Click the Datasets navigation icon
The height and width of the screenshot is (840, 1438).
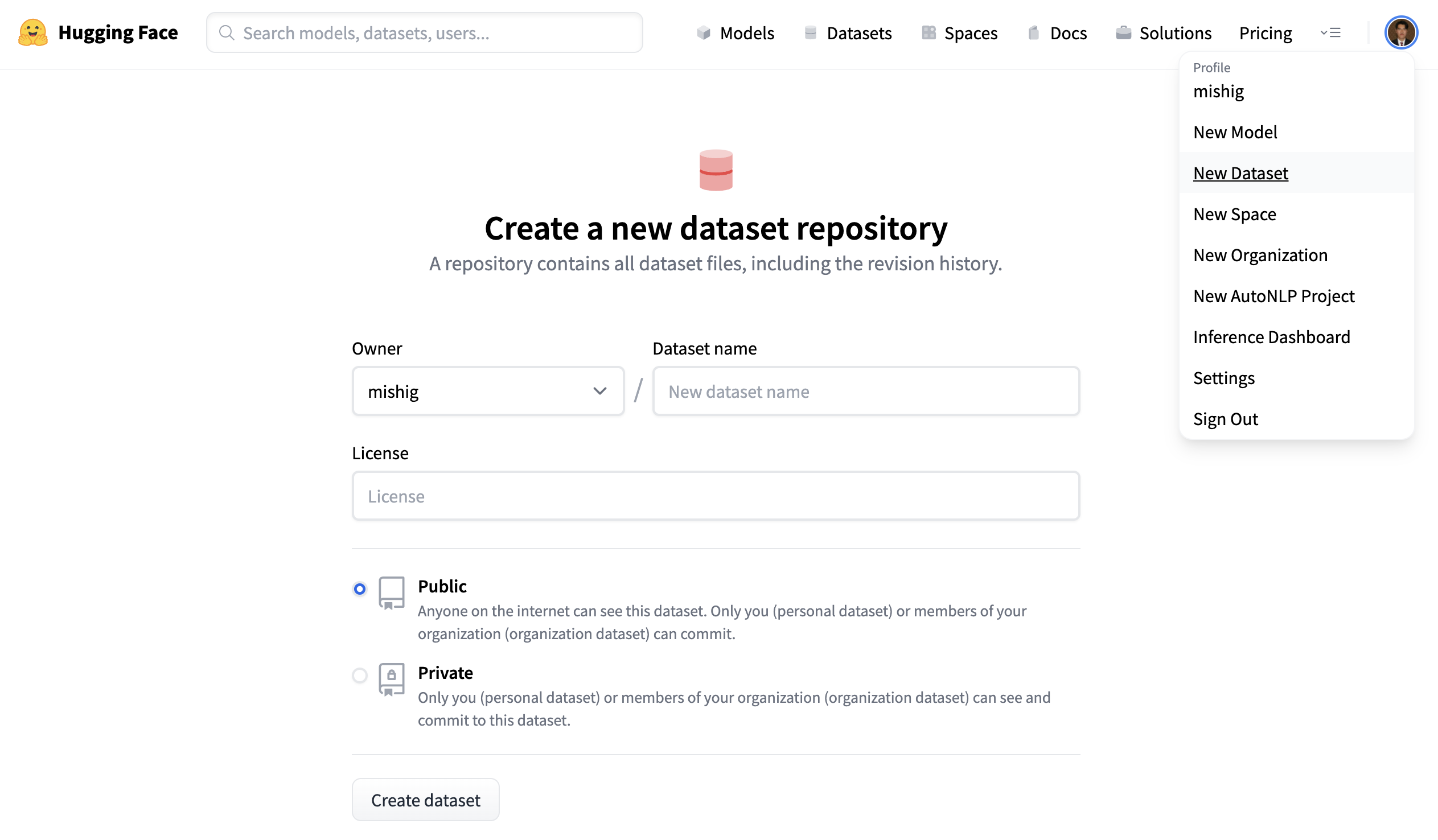point(810,33)
